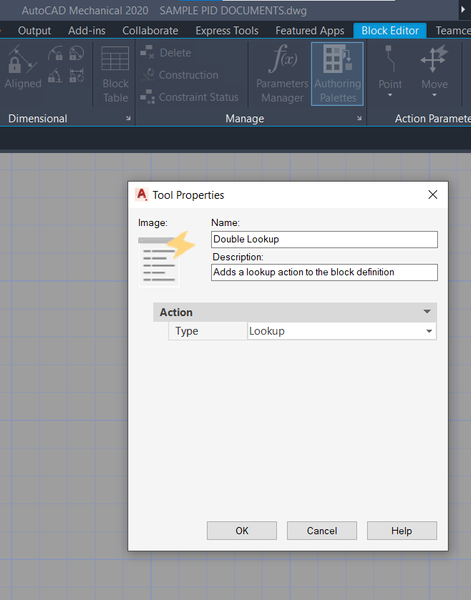Image resolution: width=471 pixels, height=600 pixels.
Task: Toggle Constraint Status display
Action: tap(189, 97)
